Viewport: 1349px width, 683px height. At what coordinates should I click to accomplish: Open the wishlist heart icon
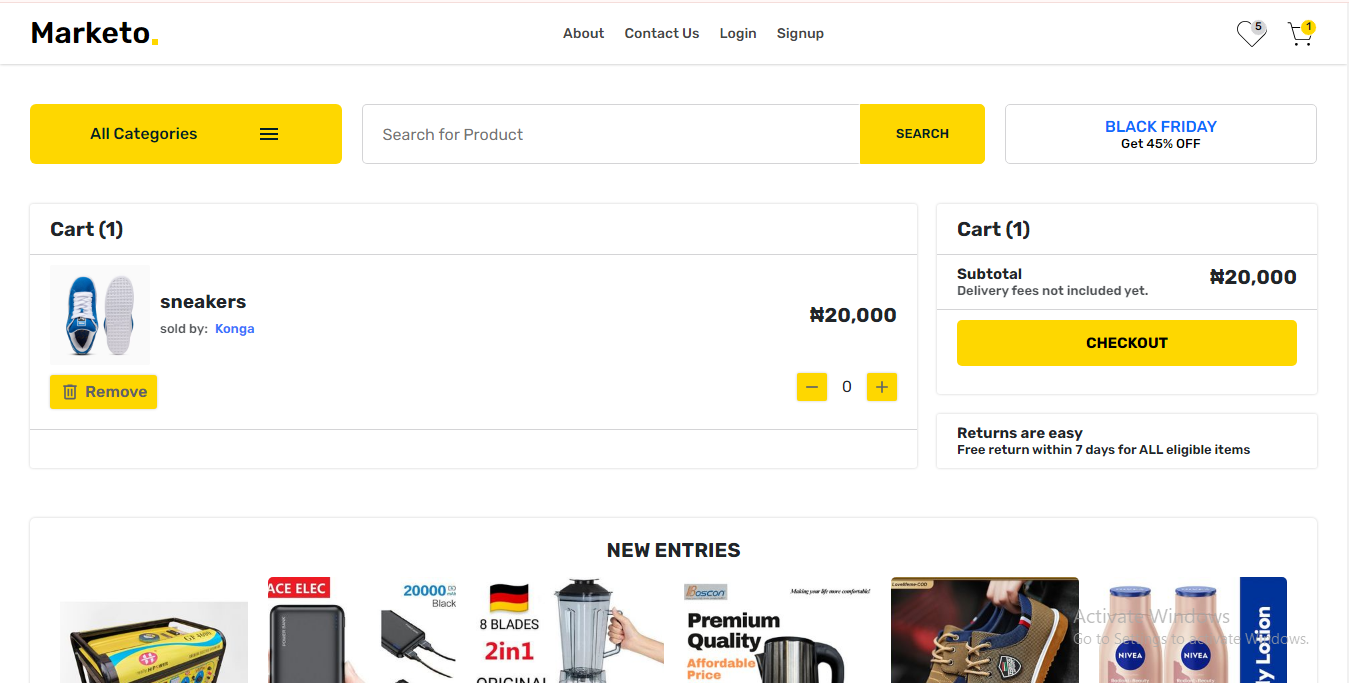click(x=1250, y=34)
